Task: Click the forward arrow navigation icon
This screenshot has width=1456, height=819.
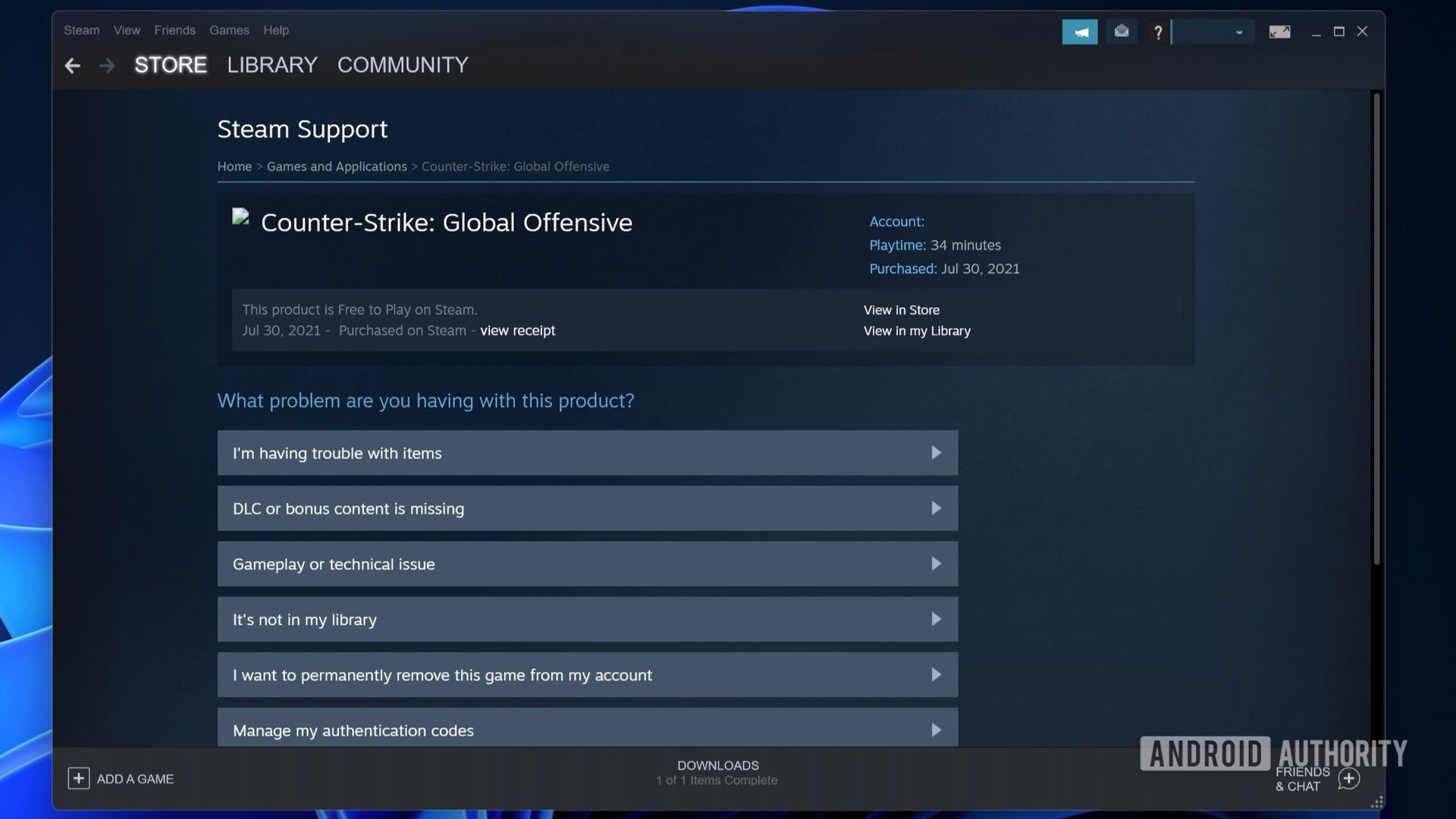Action: tap(107, 66)
